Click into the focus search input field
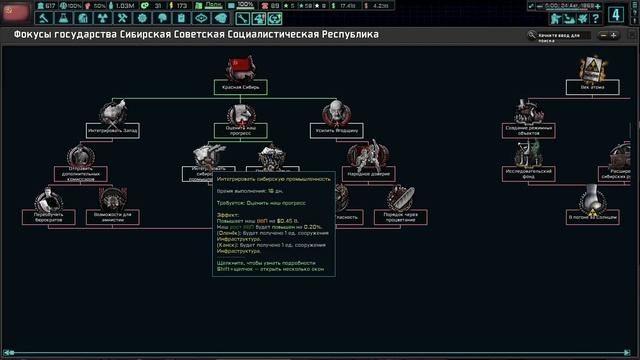Viewport: 640px width, 360px height. pyautogui.click(x=564, y=36)
